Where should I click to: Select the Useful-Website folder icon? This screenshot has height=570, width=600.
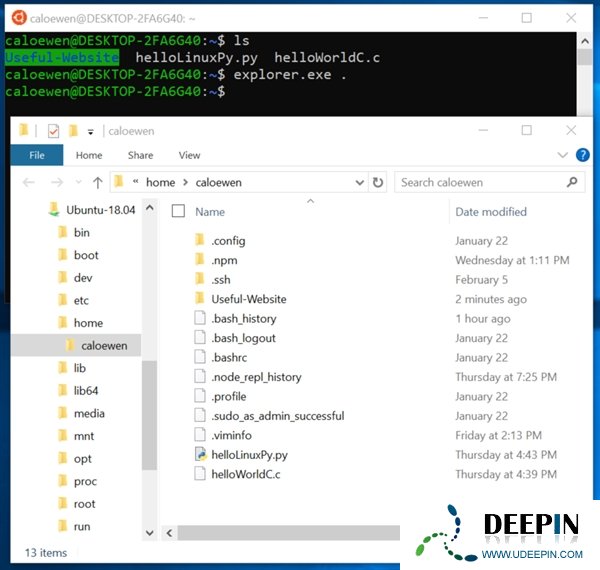tap(199, 298)
